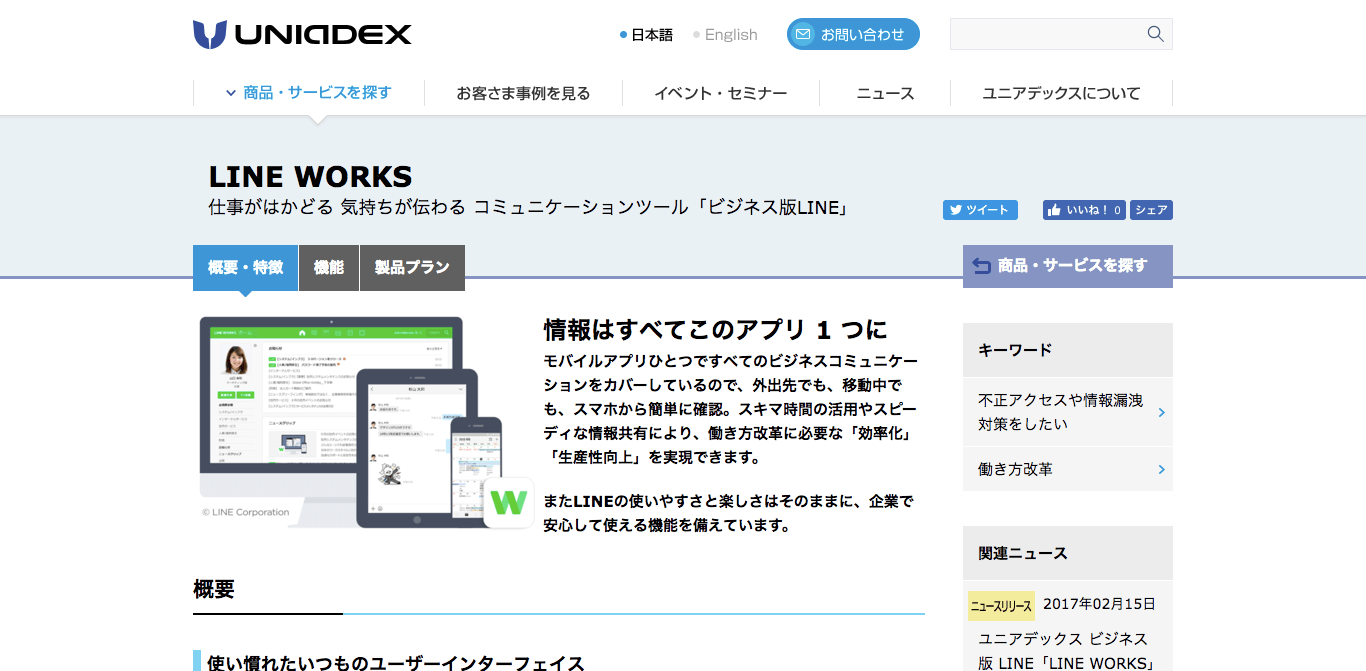1366x671 pixels.
Task: Click the search magnifier icon
Action: [x=1155, y=34]
